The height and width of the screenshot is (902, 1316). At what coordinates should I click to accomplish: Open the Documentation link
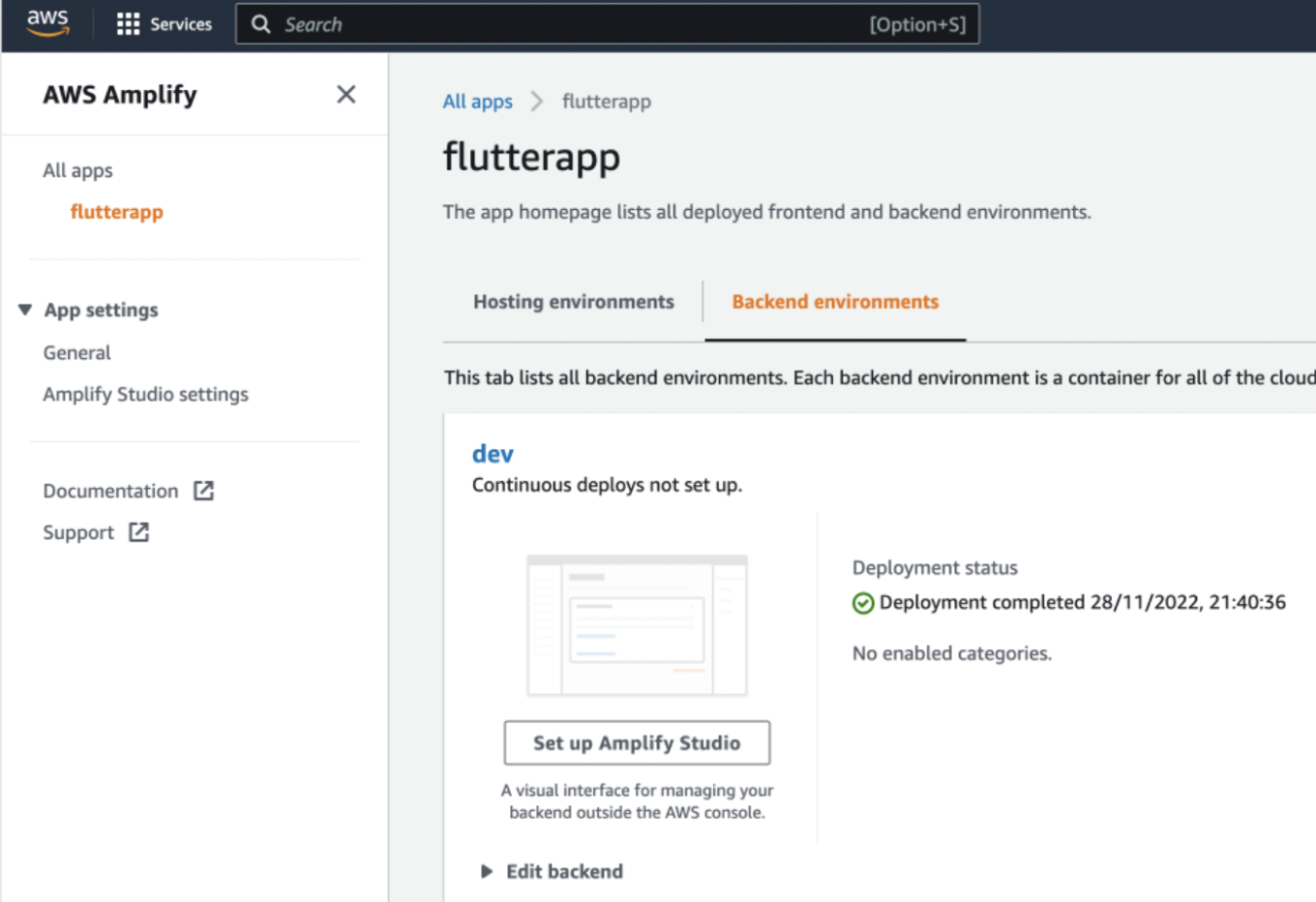110,491
